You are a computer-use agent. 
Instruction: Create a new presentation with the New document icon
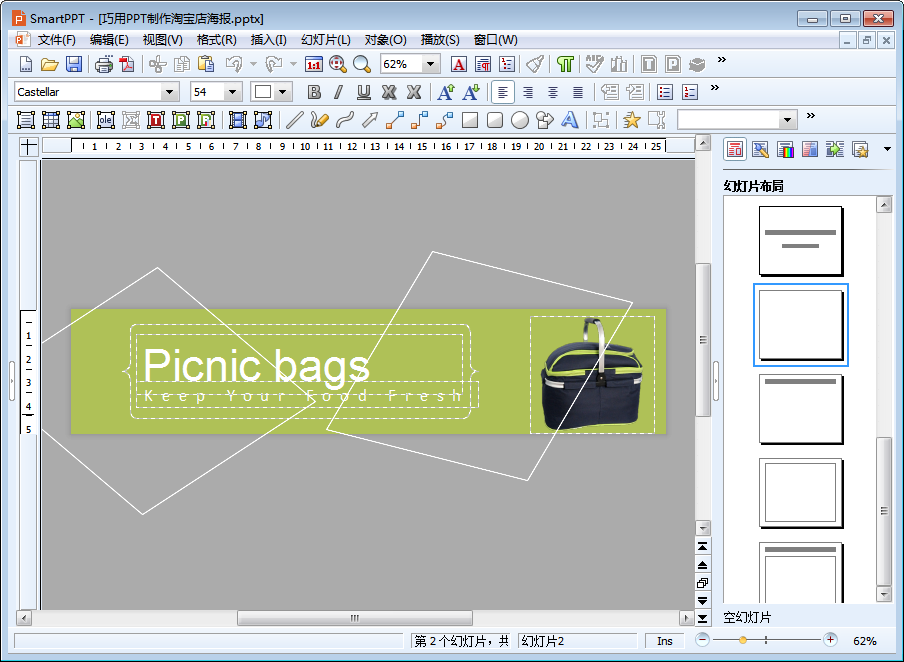[25, 64]
